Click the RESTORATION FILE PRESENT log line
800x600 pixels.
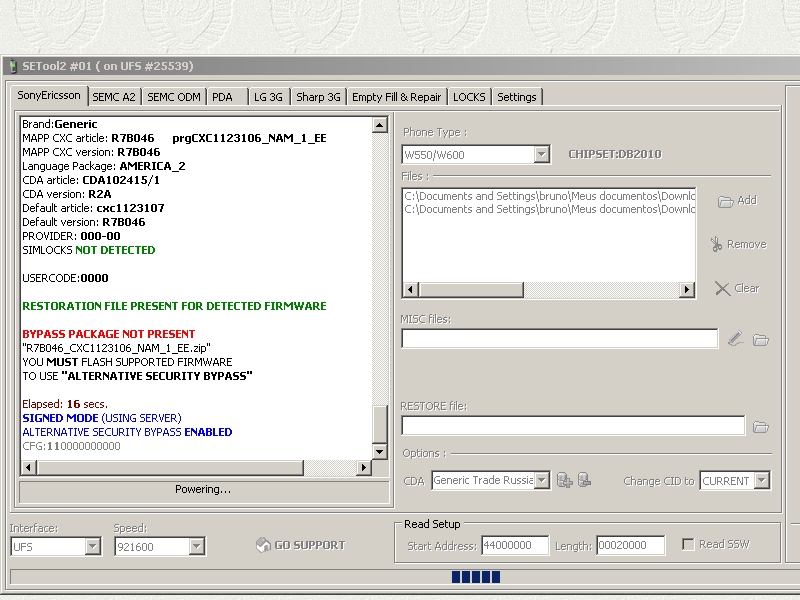174,306
